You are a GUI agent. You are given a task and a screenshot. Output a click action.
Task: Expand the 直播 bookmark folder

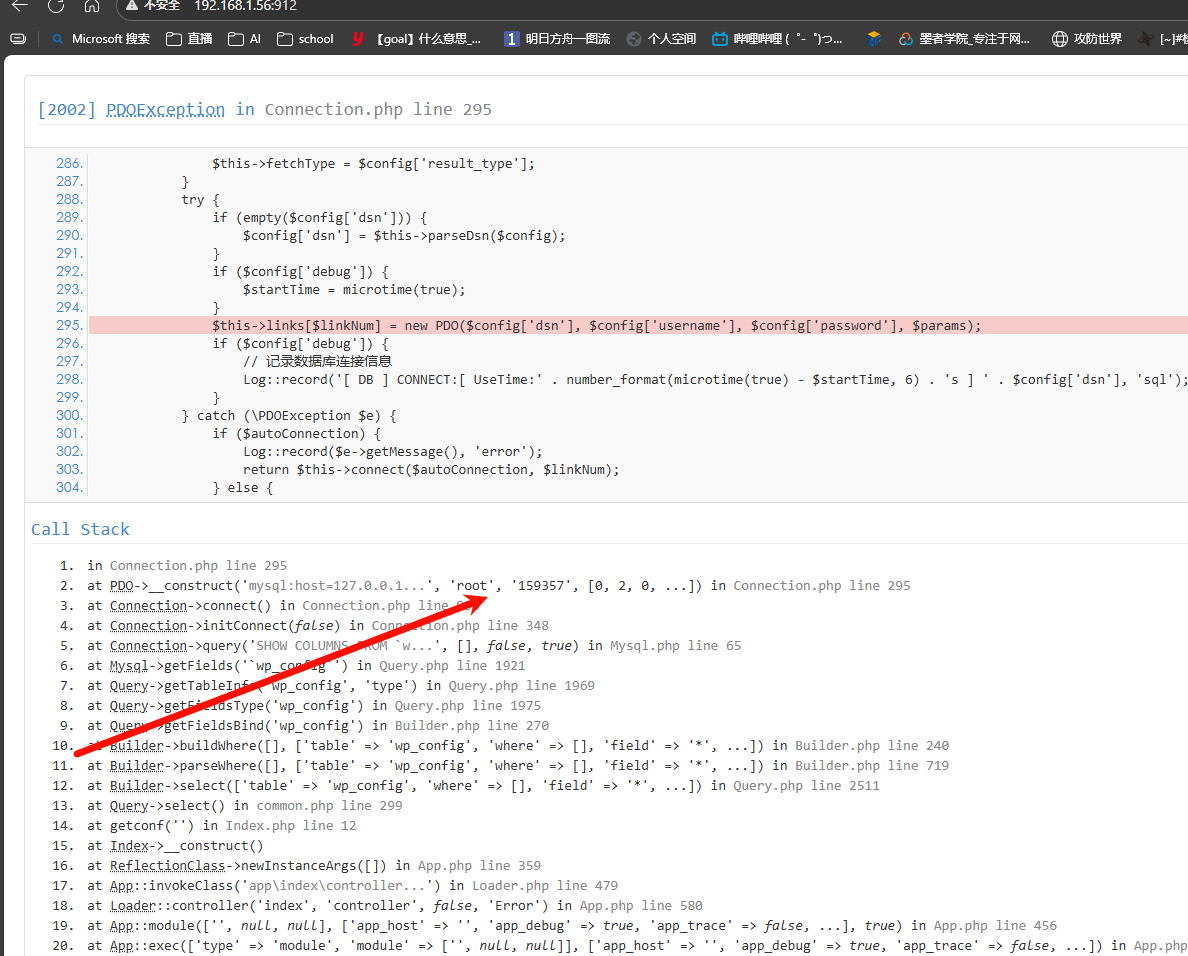(x=189, y=39)
